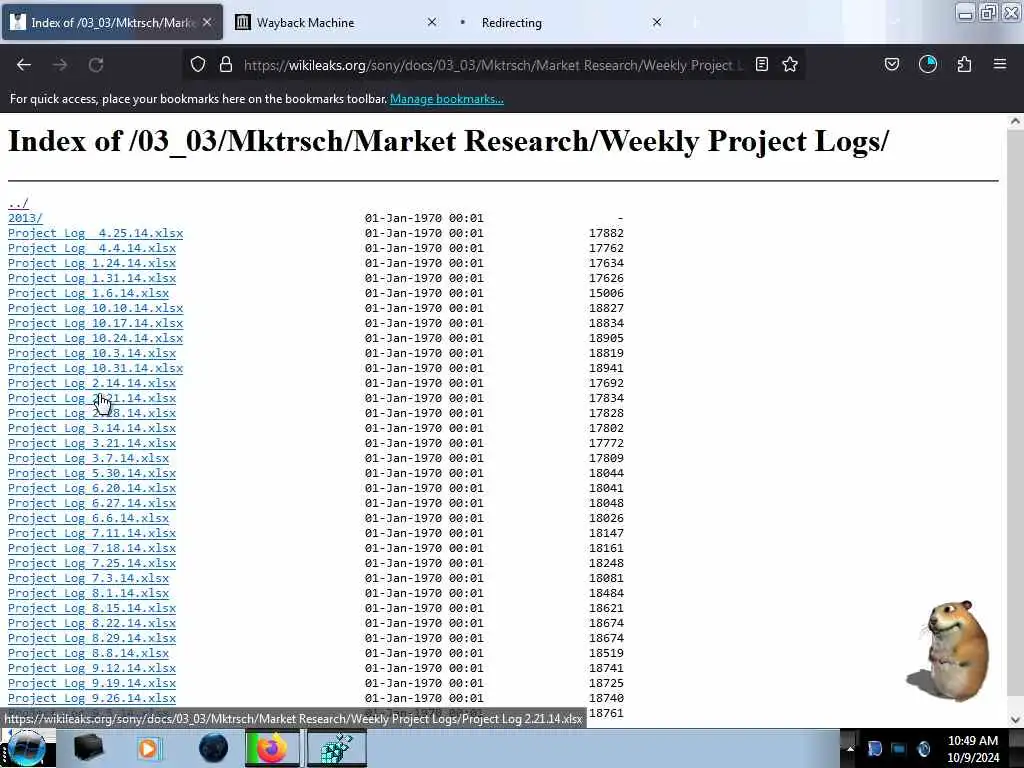Open Project Log 5.30.14.xlsx
1024x768 pixels.
coord(92,473)
